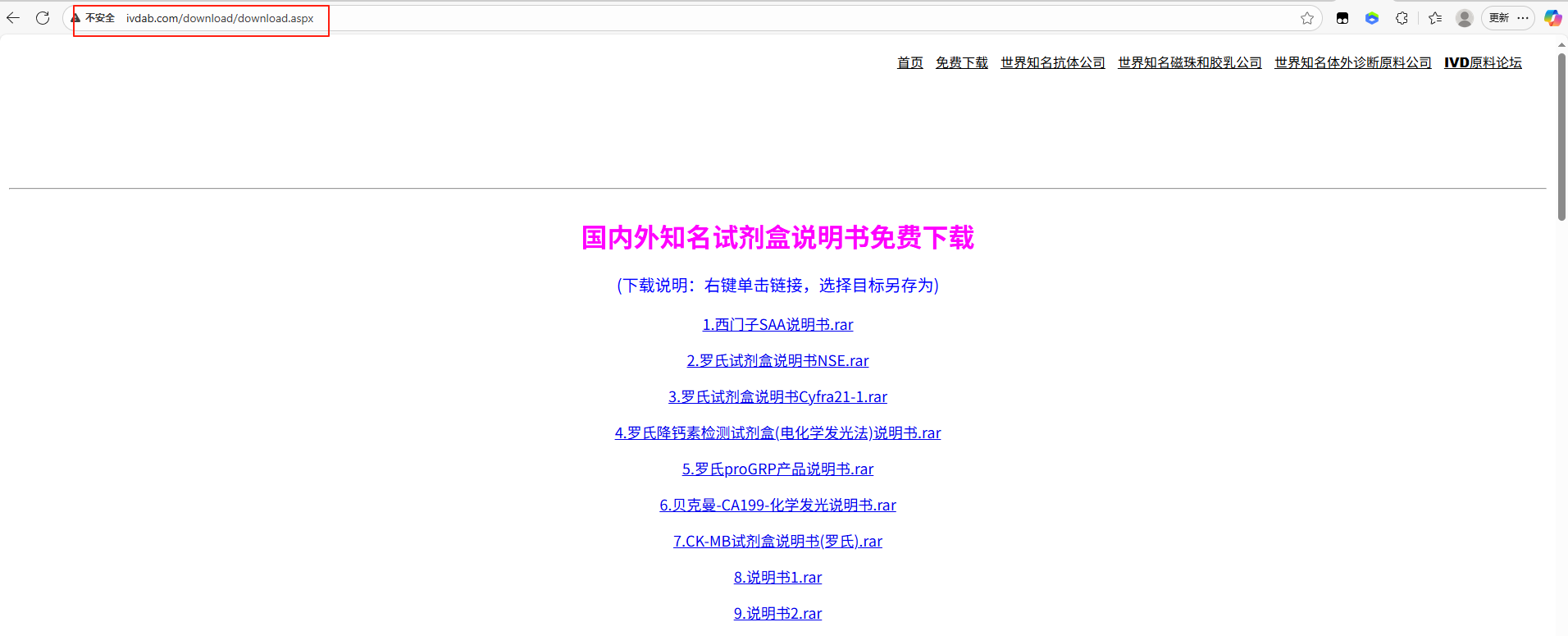Go back using the browser back arrow
The height and width of the screenshot is (636, 1568).
tap(13, 17)
